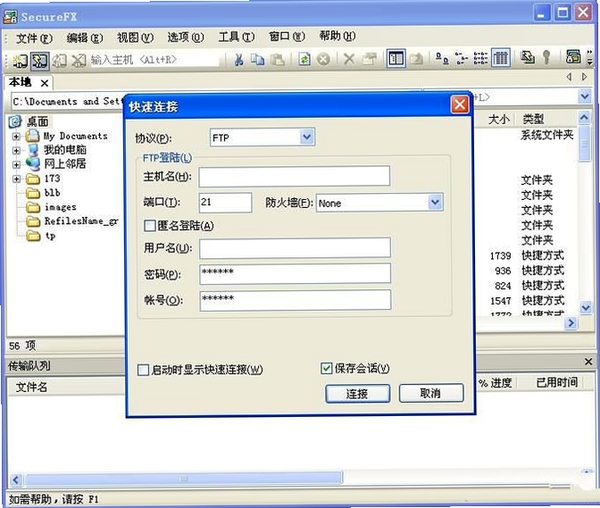The image size is (600, 508).
Task: Click transfer queue horizontal scrollbar thumb
Action: pyautogui.click(x=184, y=479)
